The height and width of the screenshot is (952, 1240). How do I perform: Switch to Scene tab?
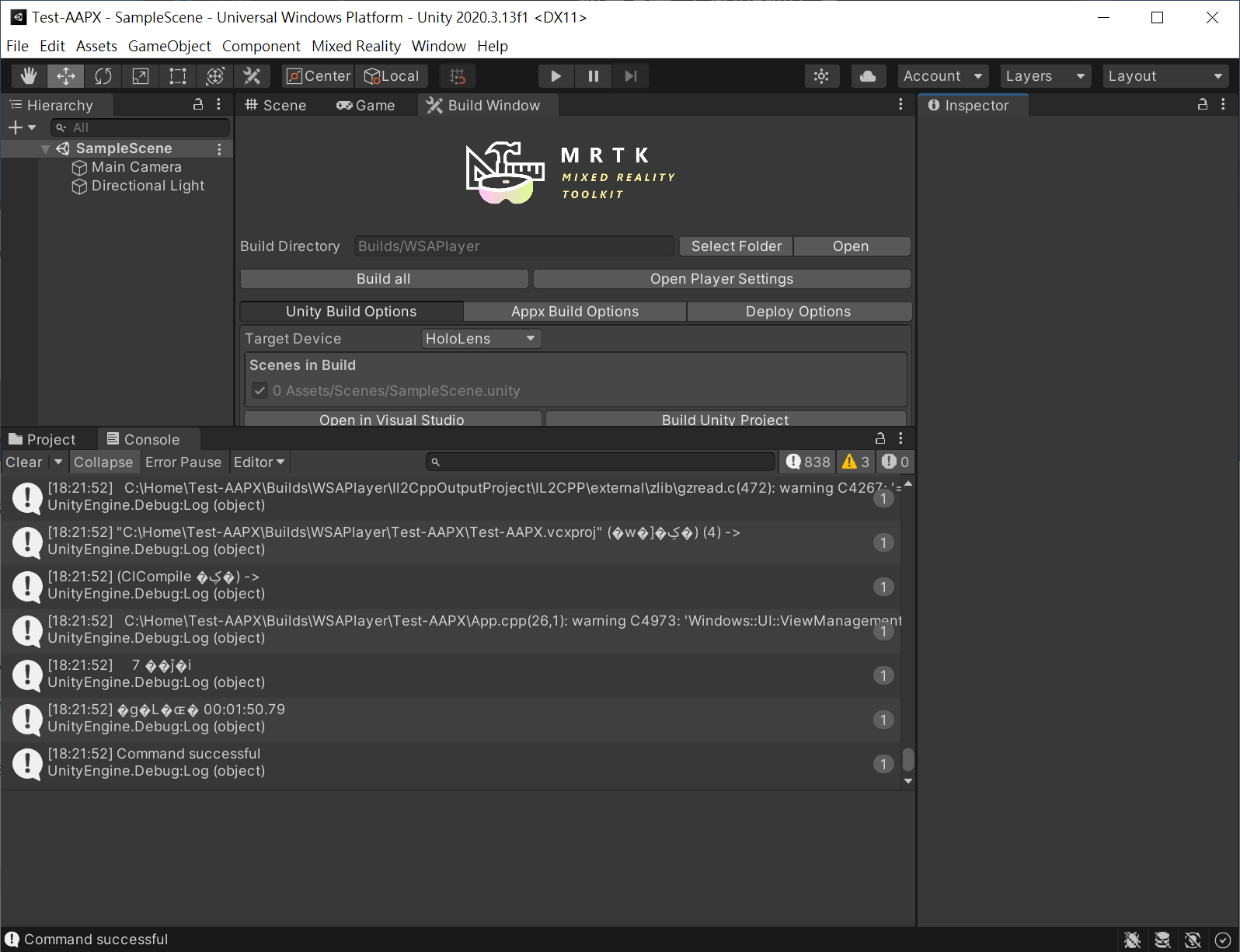(x=276, y=105)
